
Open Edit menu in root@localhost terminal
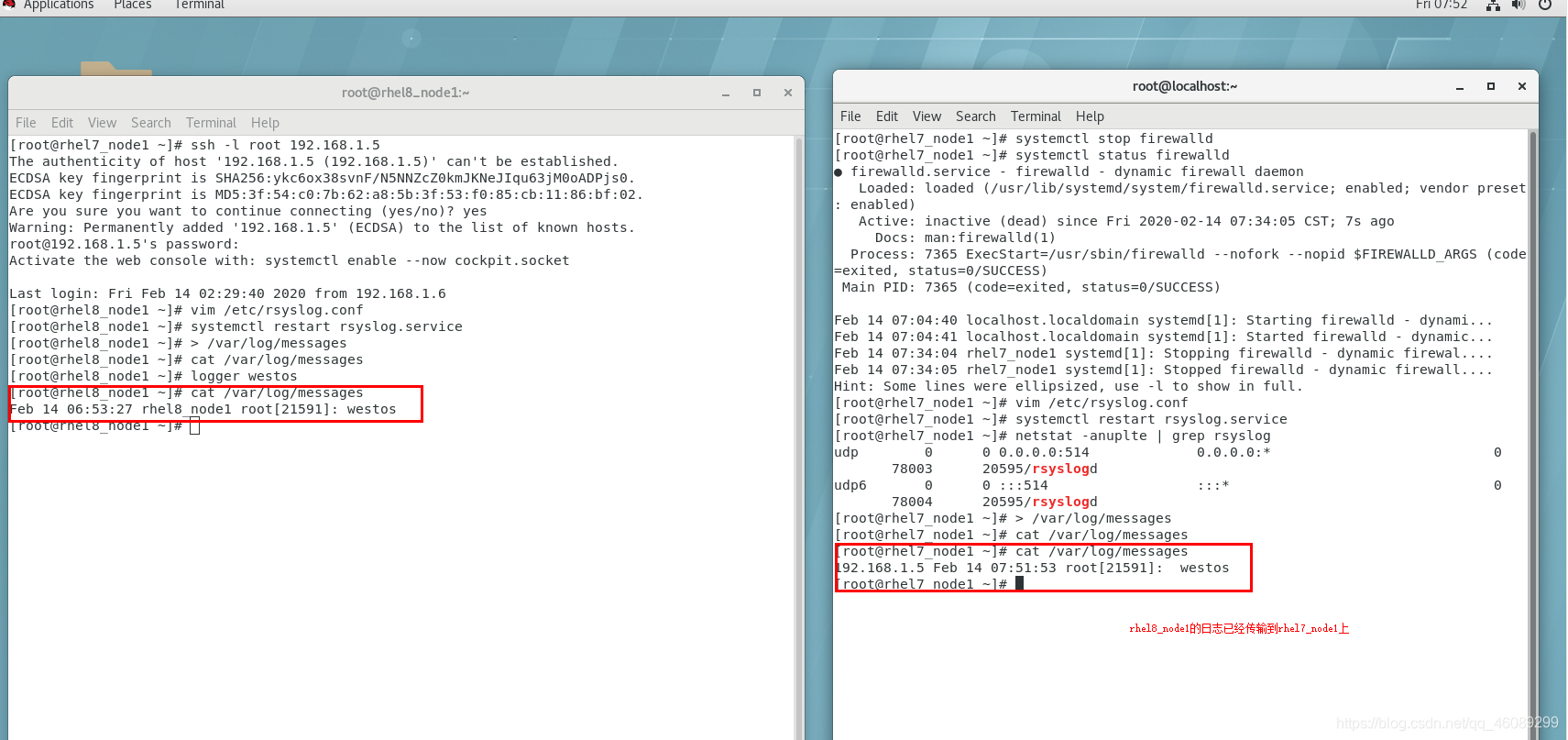pyautogui.click(x=887, y=116)
